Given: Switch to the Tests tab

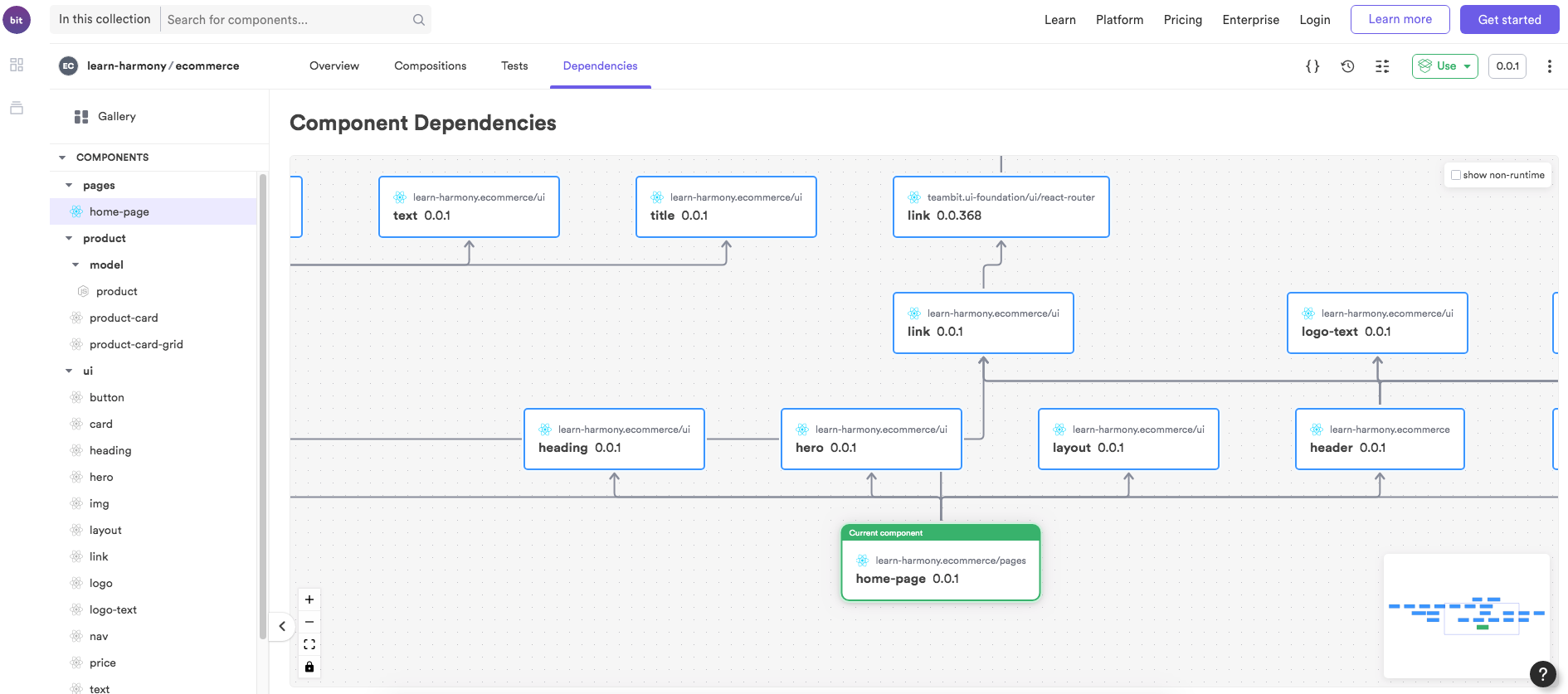Looking at the screenshot, I should [x=514, y=66].
